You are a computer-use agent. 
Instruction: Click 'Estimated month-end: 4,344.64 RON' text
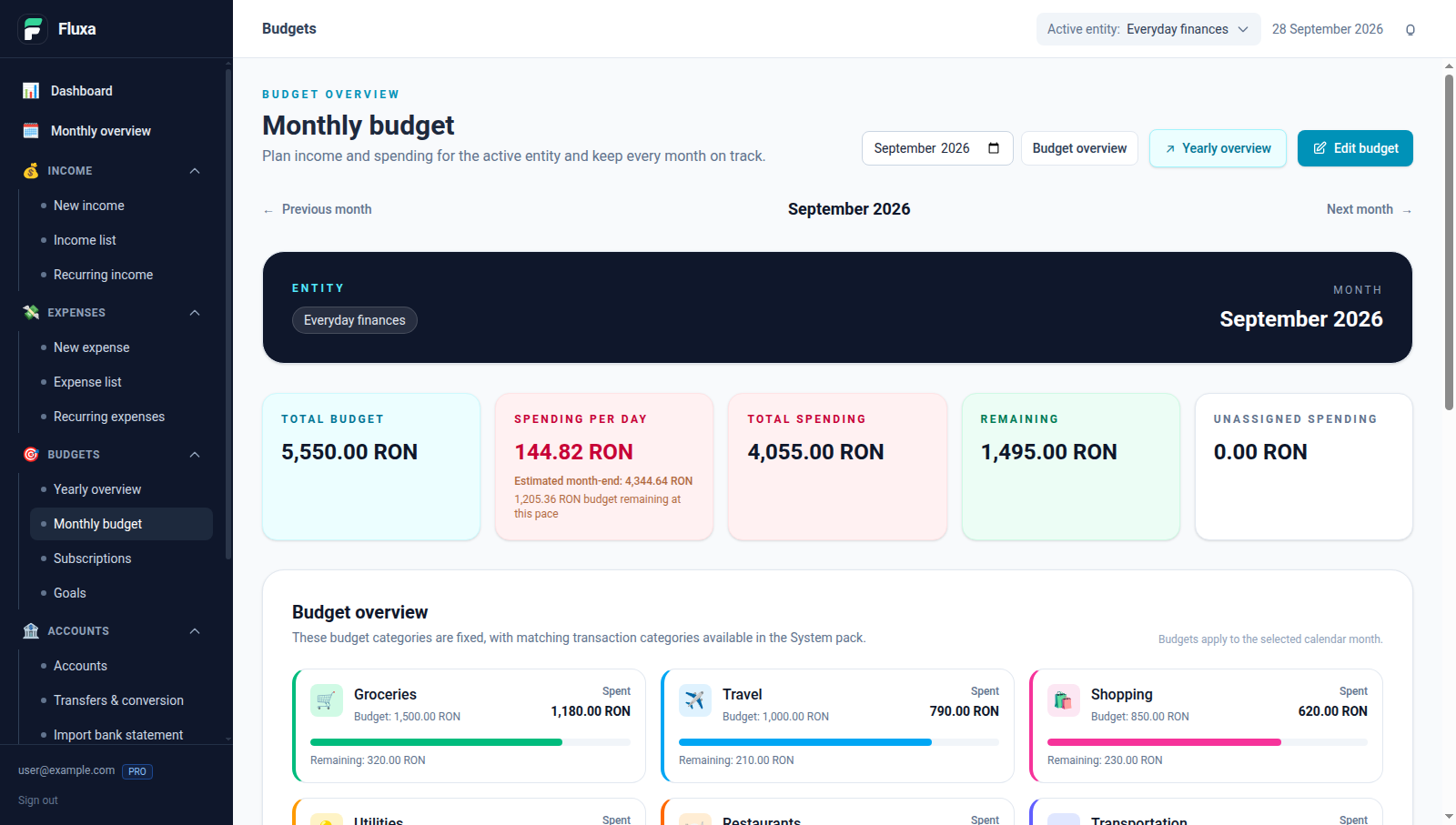[x=603, y=481]
